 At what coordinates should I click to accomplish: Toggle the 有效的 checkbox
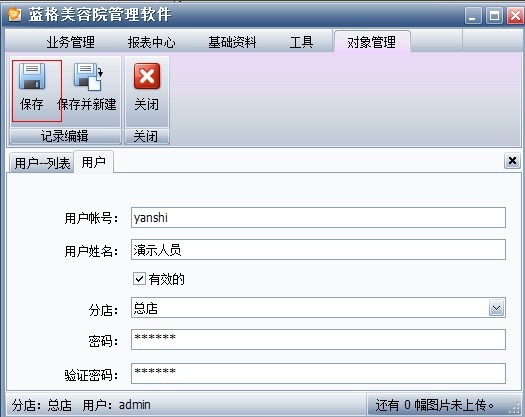click(139, 279)
